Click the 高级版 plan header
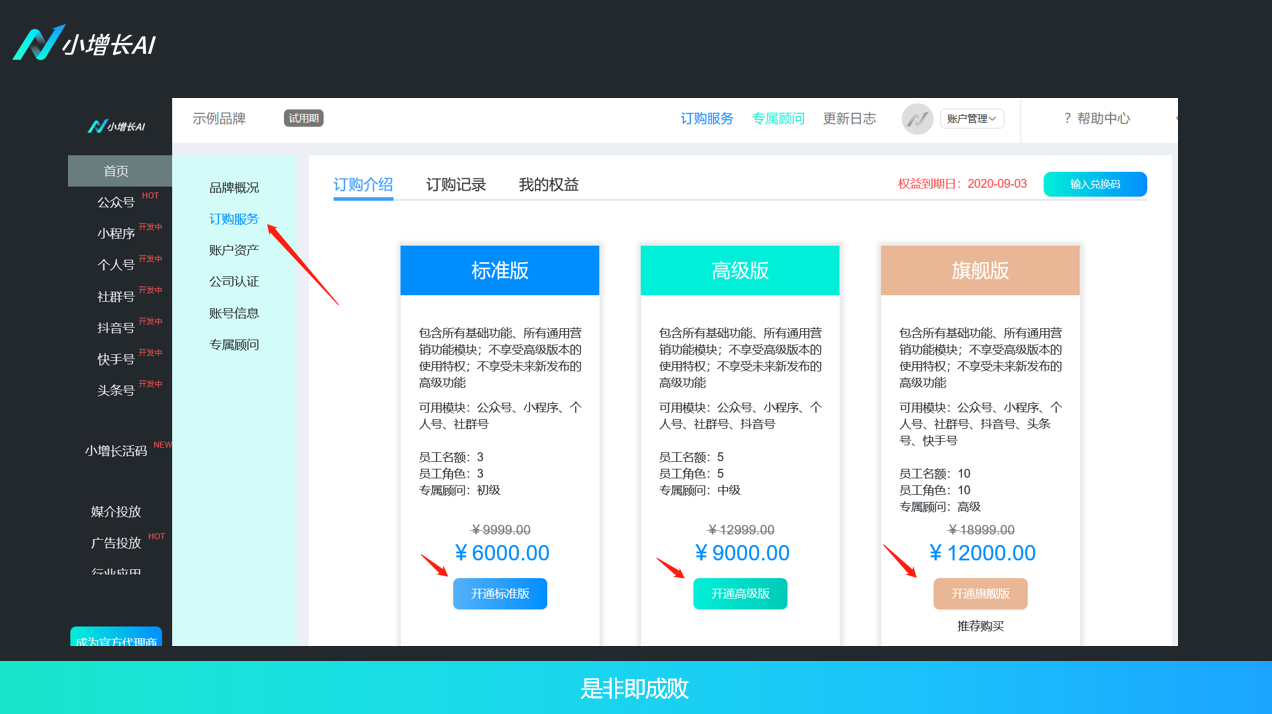Viewport: 1272px width, 714px height. coord(740,270)
